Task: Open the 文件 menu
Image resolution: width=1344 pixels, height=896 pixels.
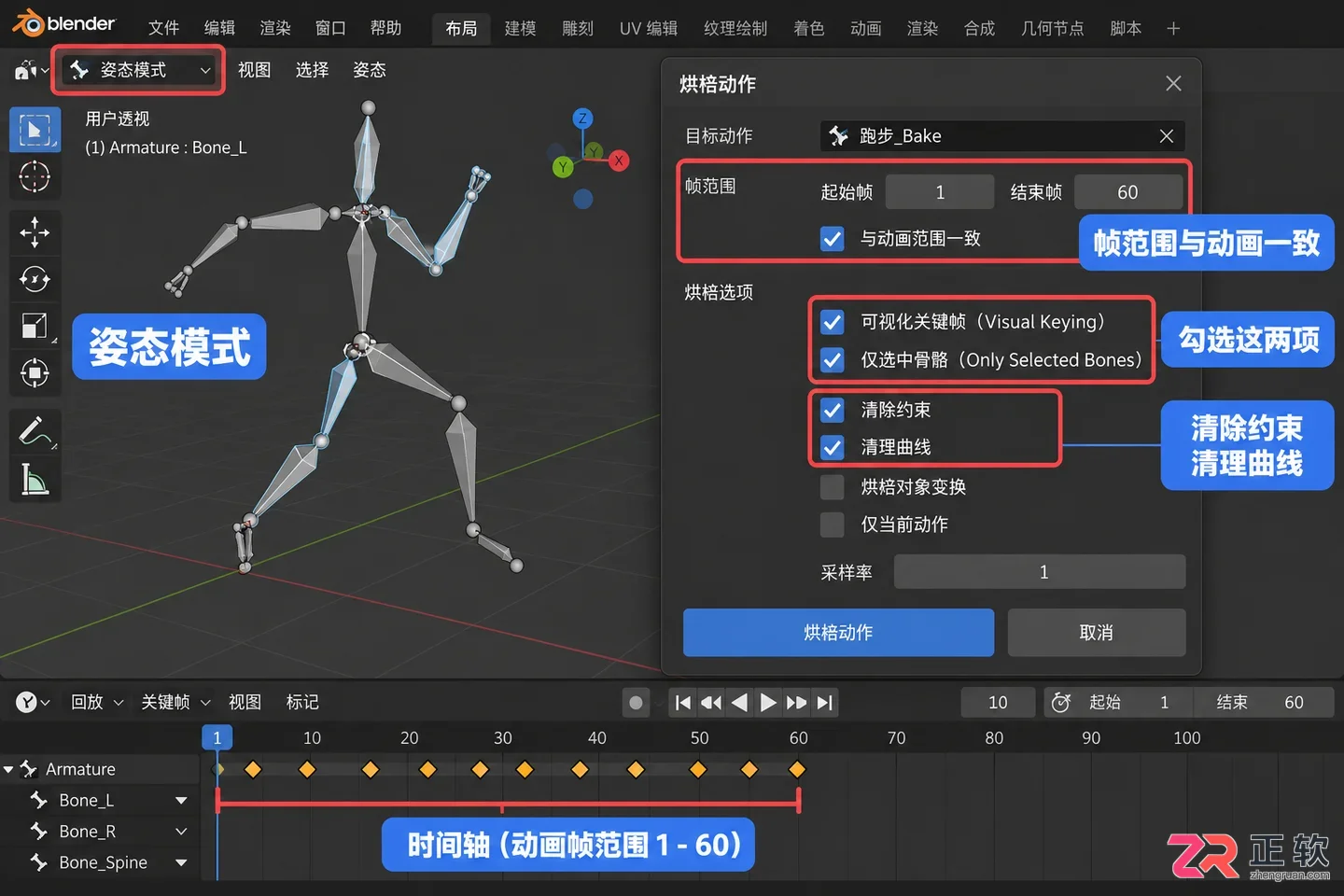Action: click(163, 28)
